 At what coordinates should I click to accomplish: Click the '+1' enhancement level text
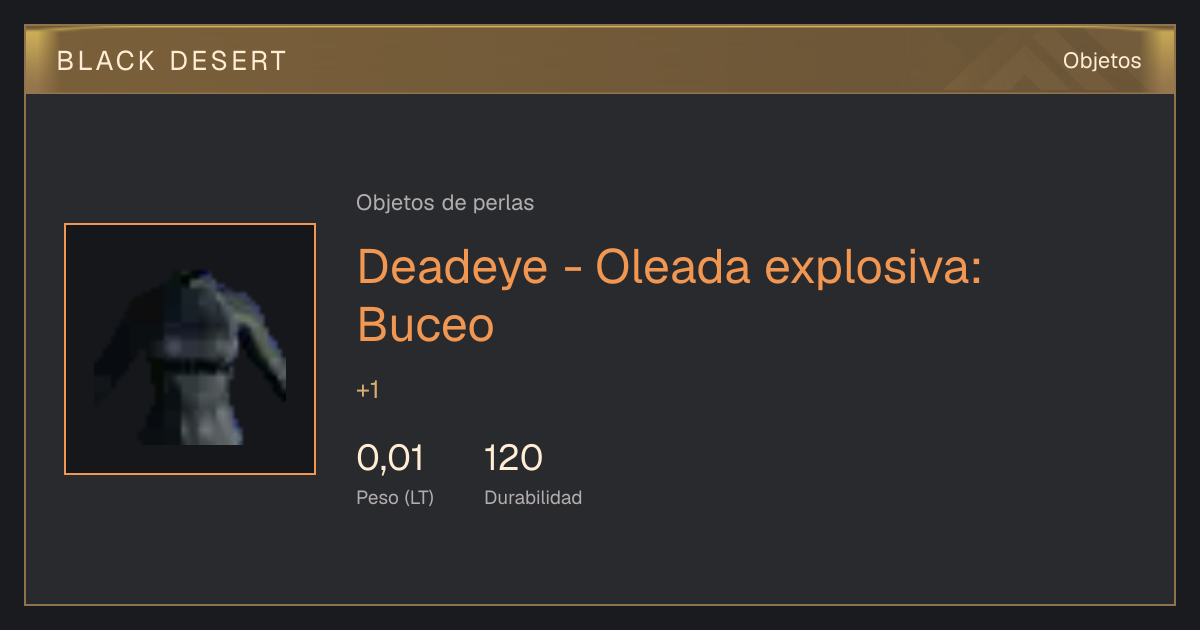tap(368, 391)
